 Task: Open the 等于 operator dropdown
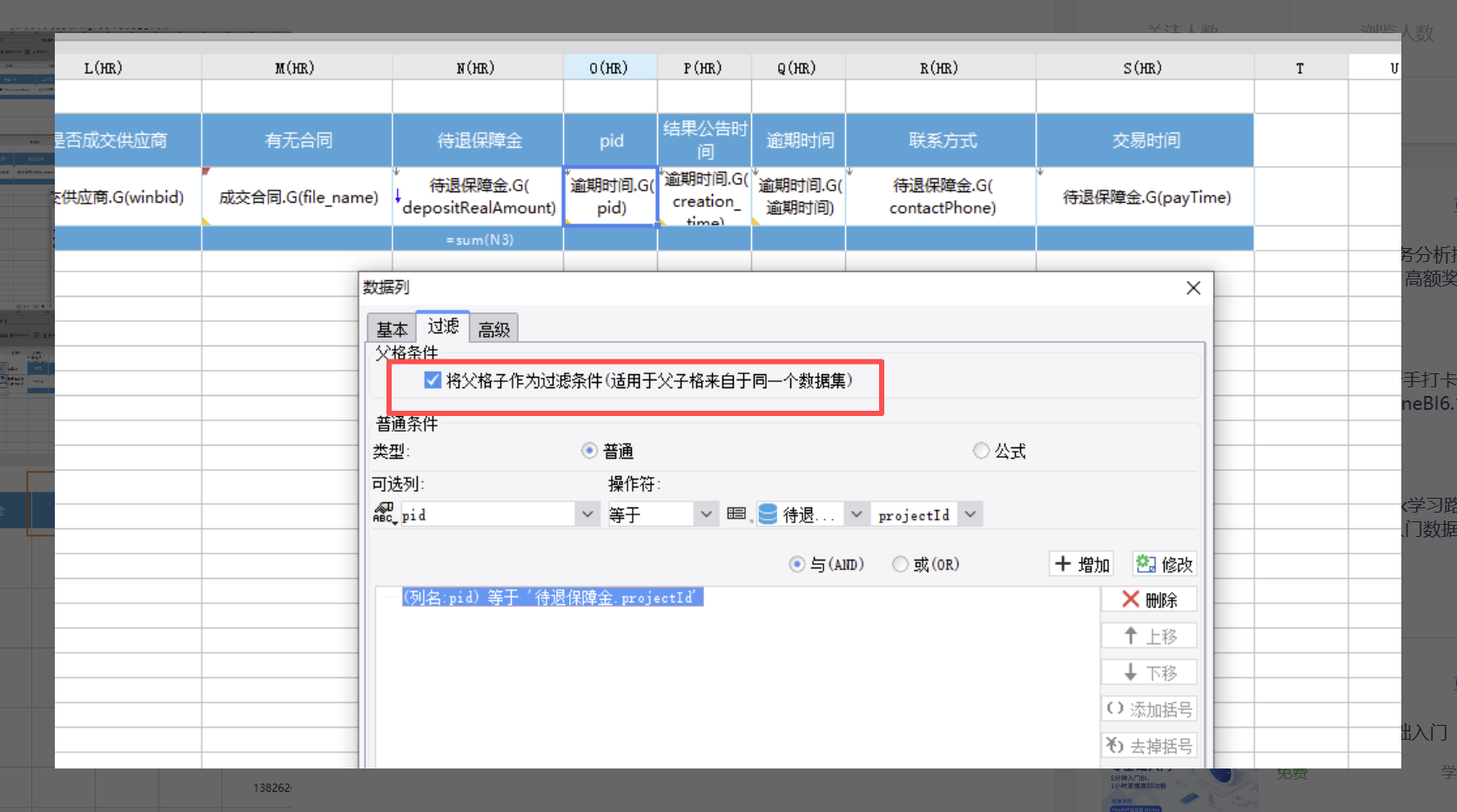coord(706,514)
